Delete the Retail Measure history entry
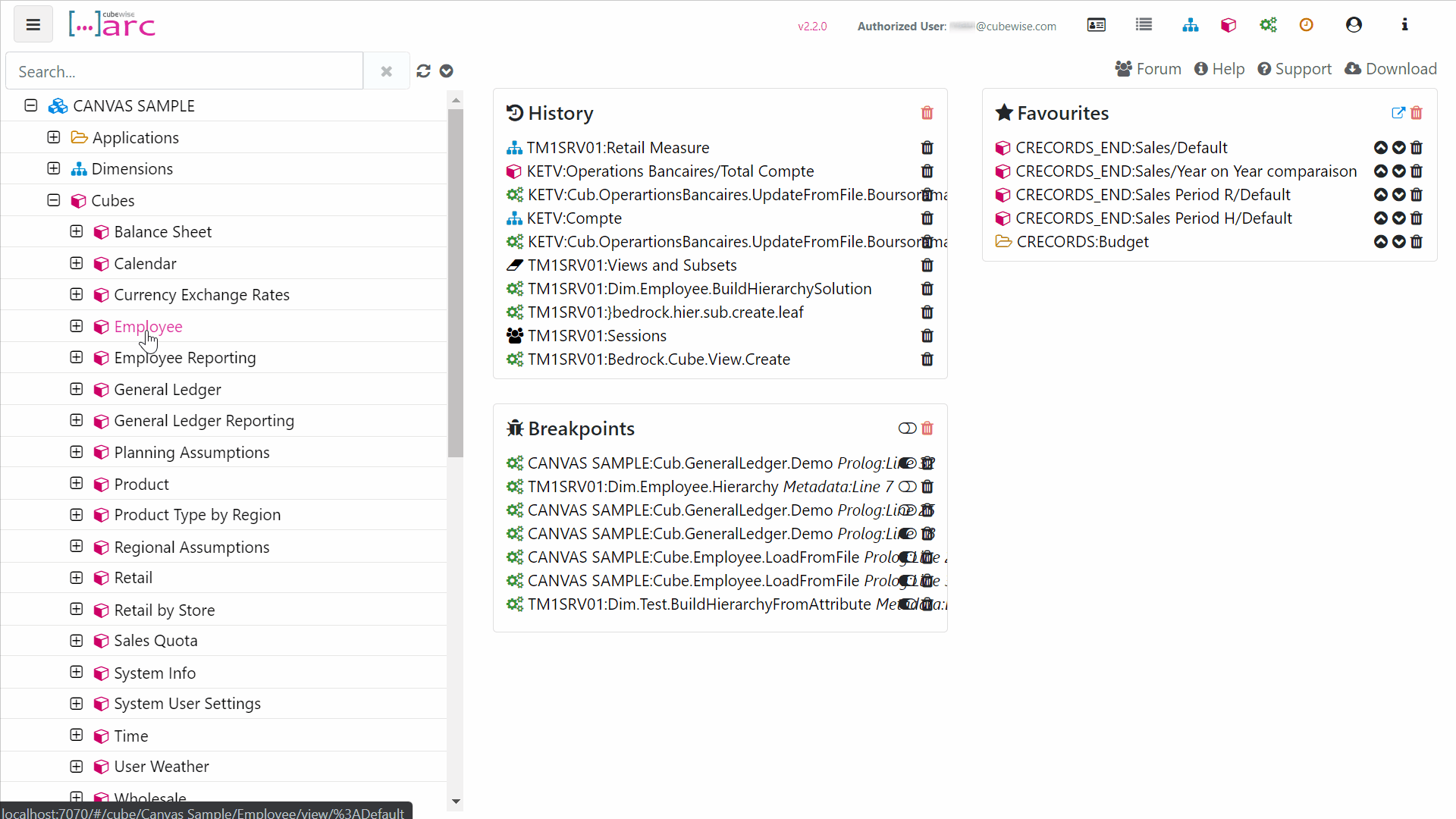Screen dimensions: 1456x819 pos(927,148)
